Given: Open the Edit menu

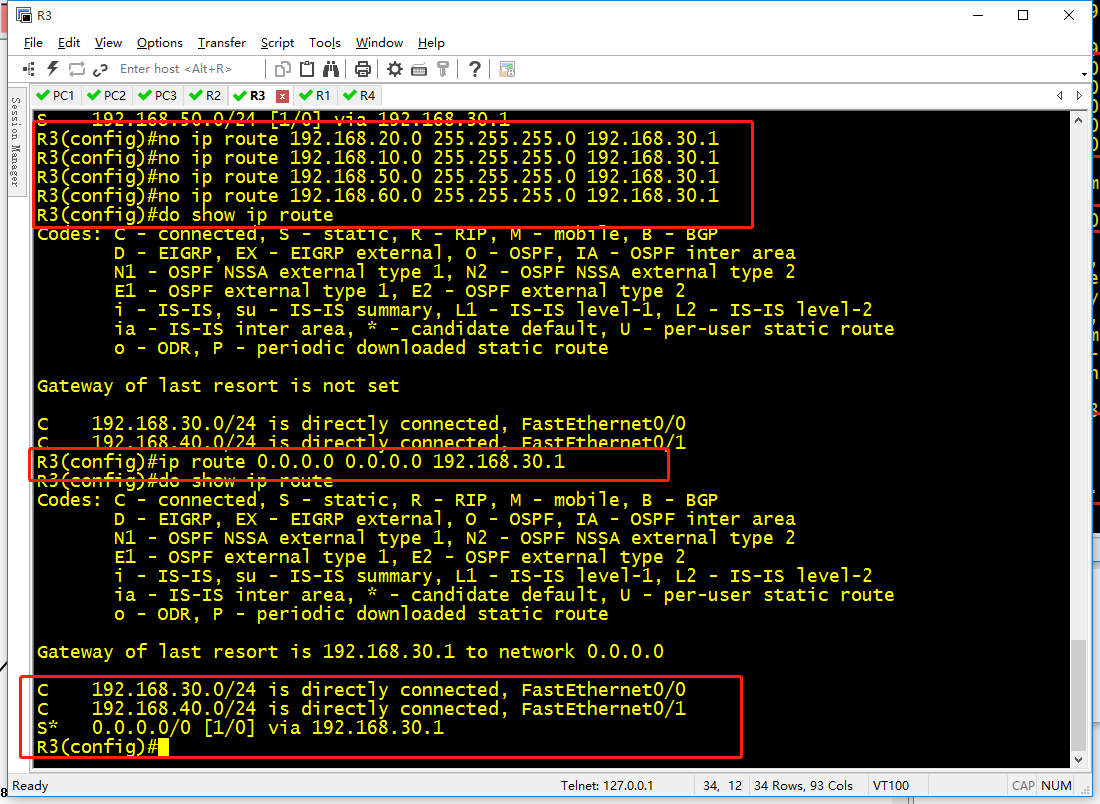Looking at the screenshot, I should coord(69,43).
